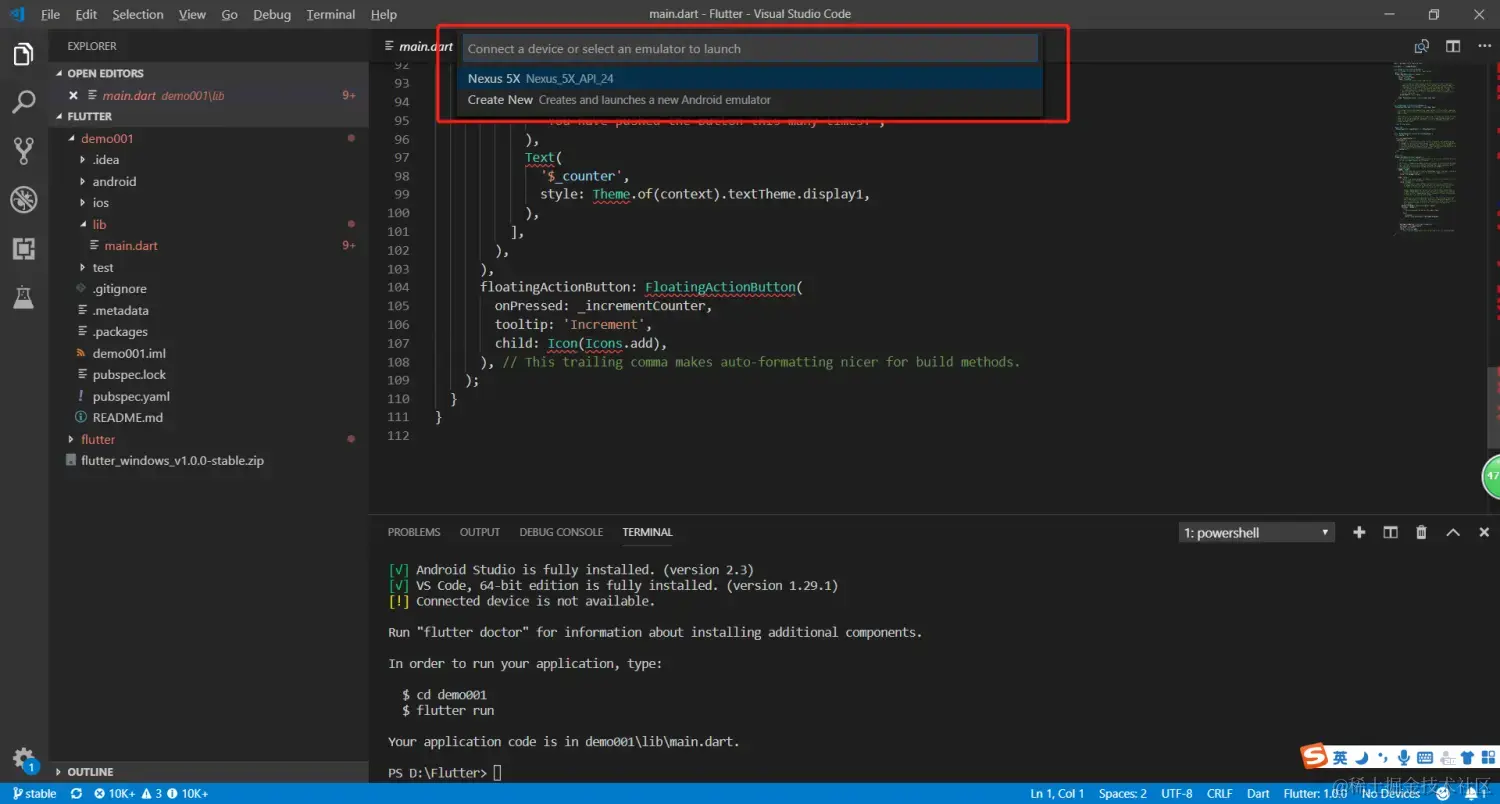This screenshot has width=1500, height=804.
Task: Open the Terminal menu
Action: [x=331, y=14]
